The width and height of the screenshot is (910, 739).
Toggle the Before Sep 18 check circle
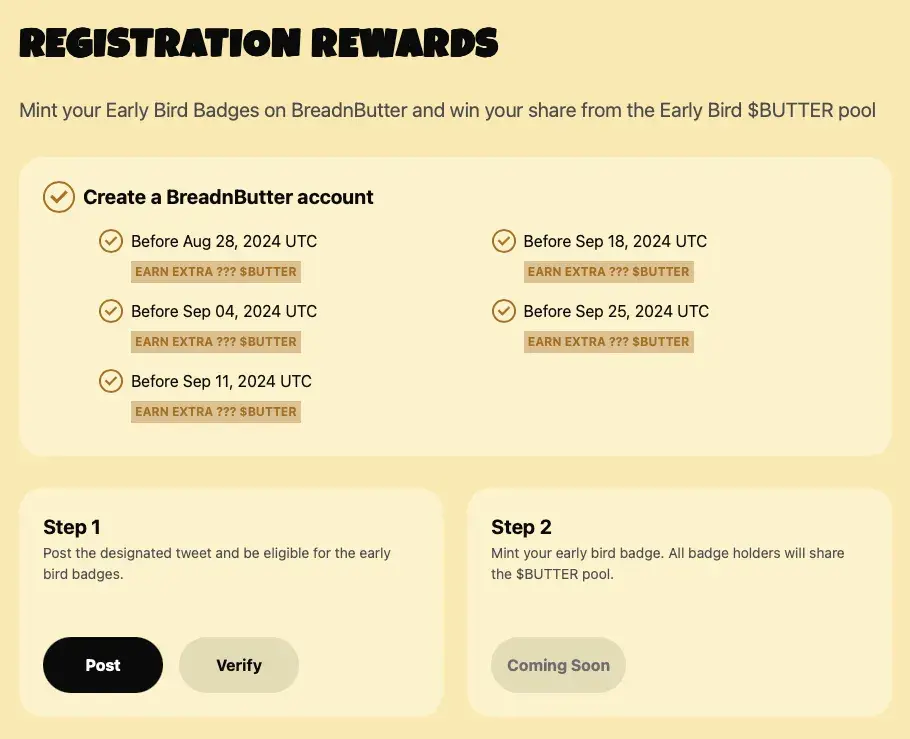pos(504,241)
